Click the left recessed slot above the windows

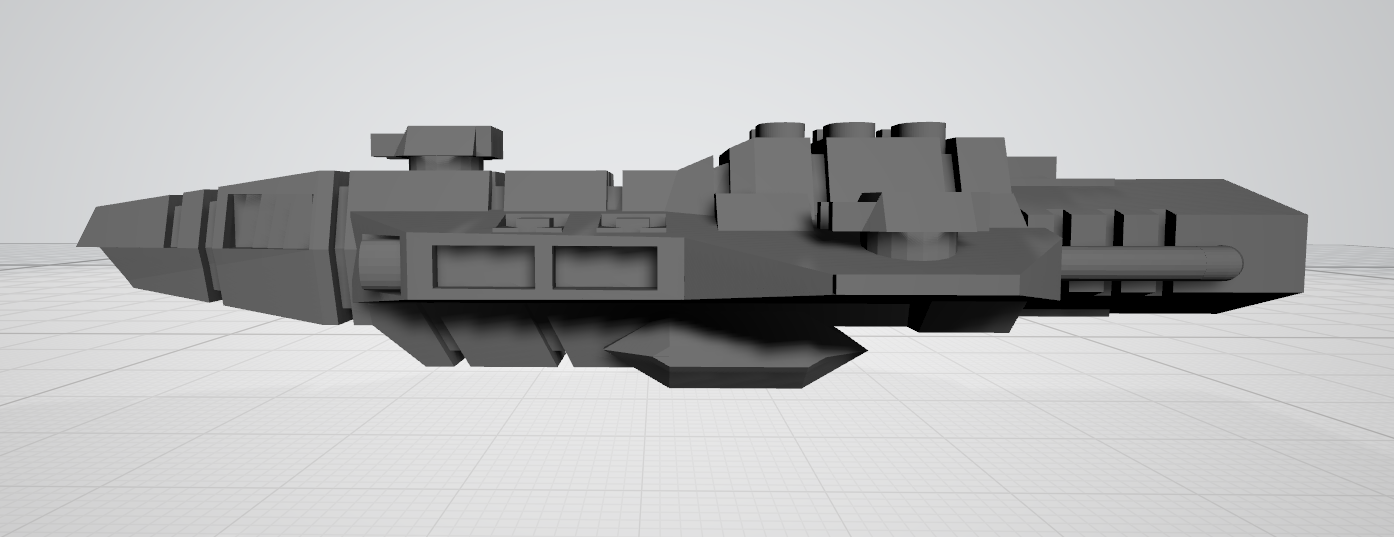pyautogui.click(x=528, y=222)
